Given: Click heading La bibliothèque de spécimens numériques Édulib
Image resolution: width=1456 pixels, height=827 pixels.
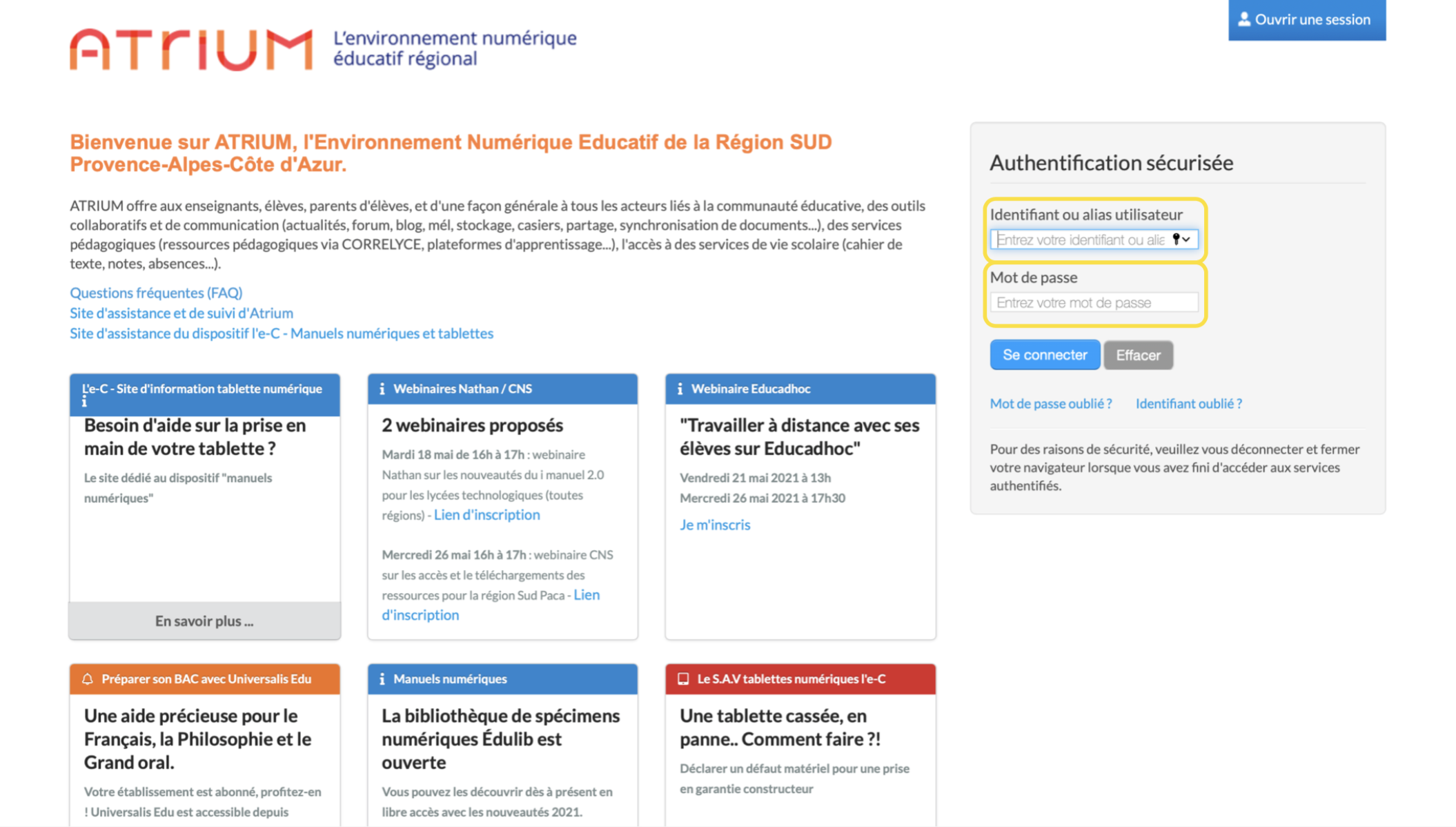Looking at the screenshot, I should 501,739.
